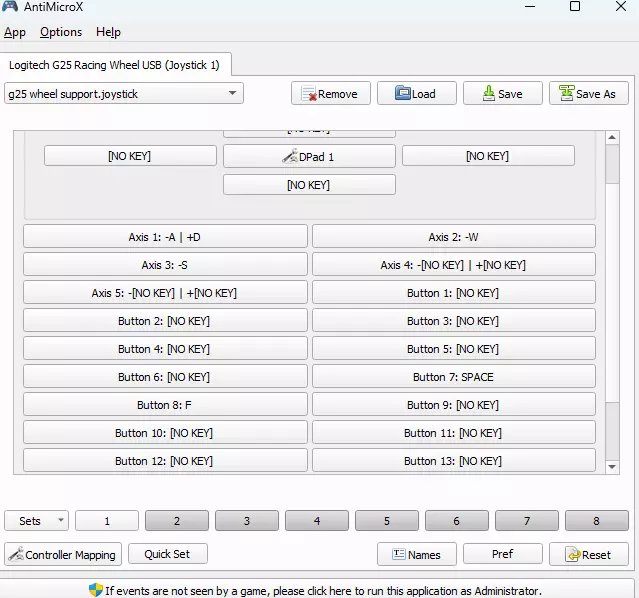The image size is (639, 598).
Task: Open the App menu
Action: (x=15, y=32)
